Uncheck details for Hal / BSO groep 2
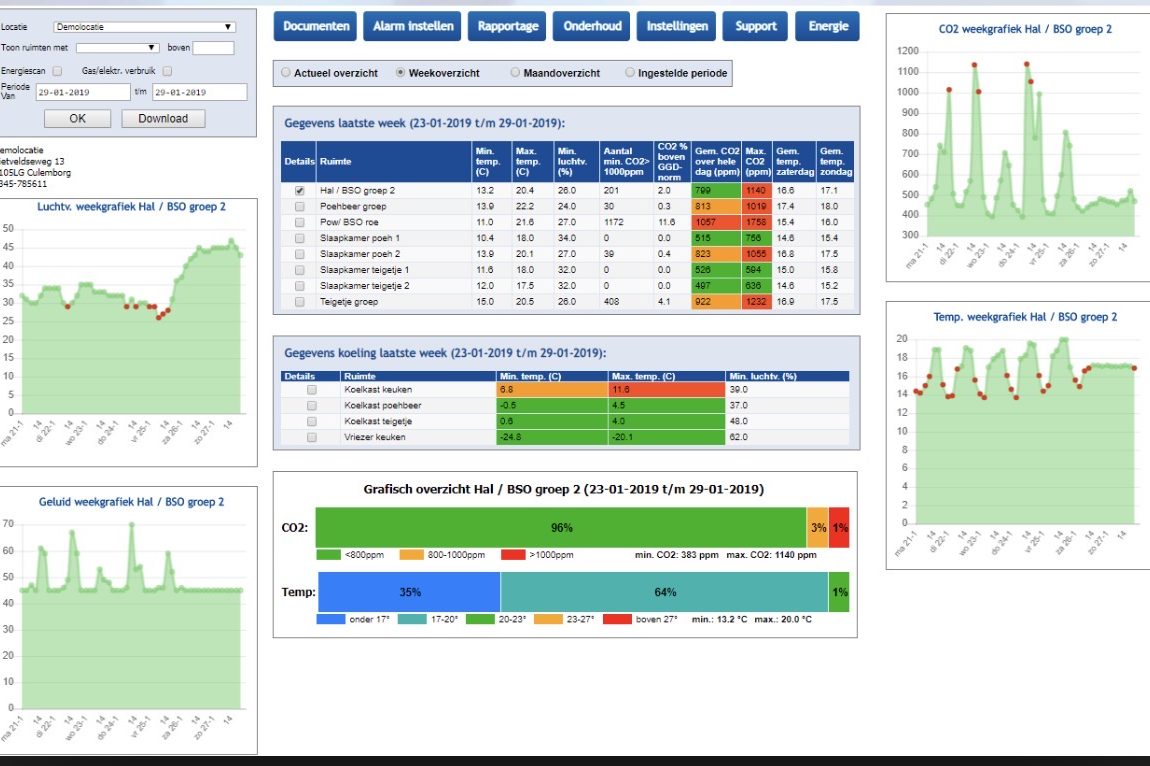1150x766 pixels. [x=299, y=190]
